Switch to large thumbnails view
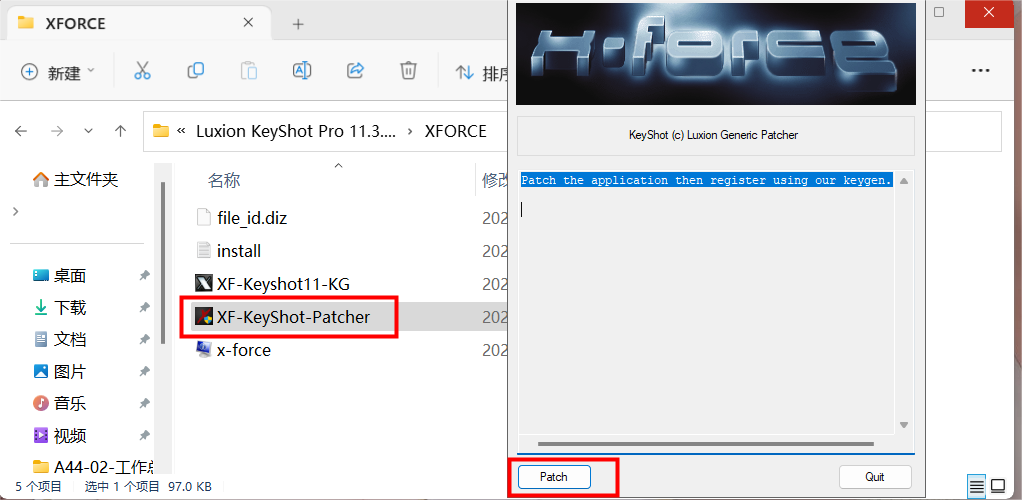Image resolution: width=1022 pixels, height=500 pixels. [998, 487]
